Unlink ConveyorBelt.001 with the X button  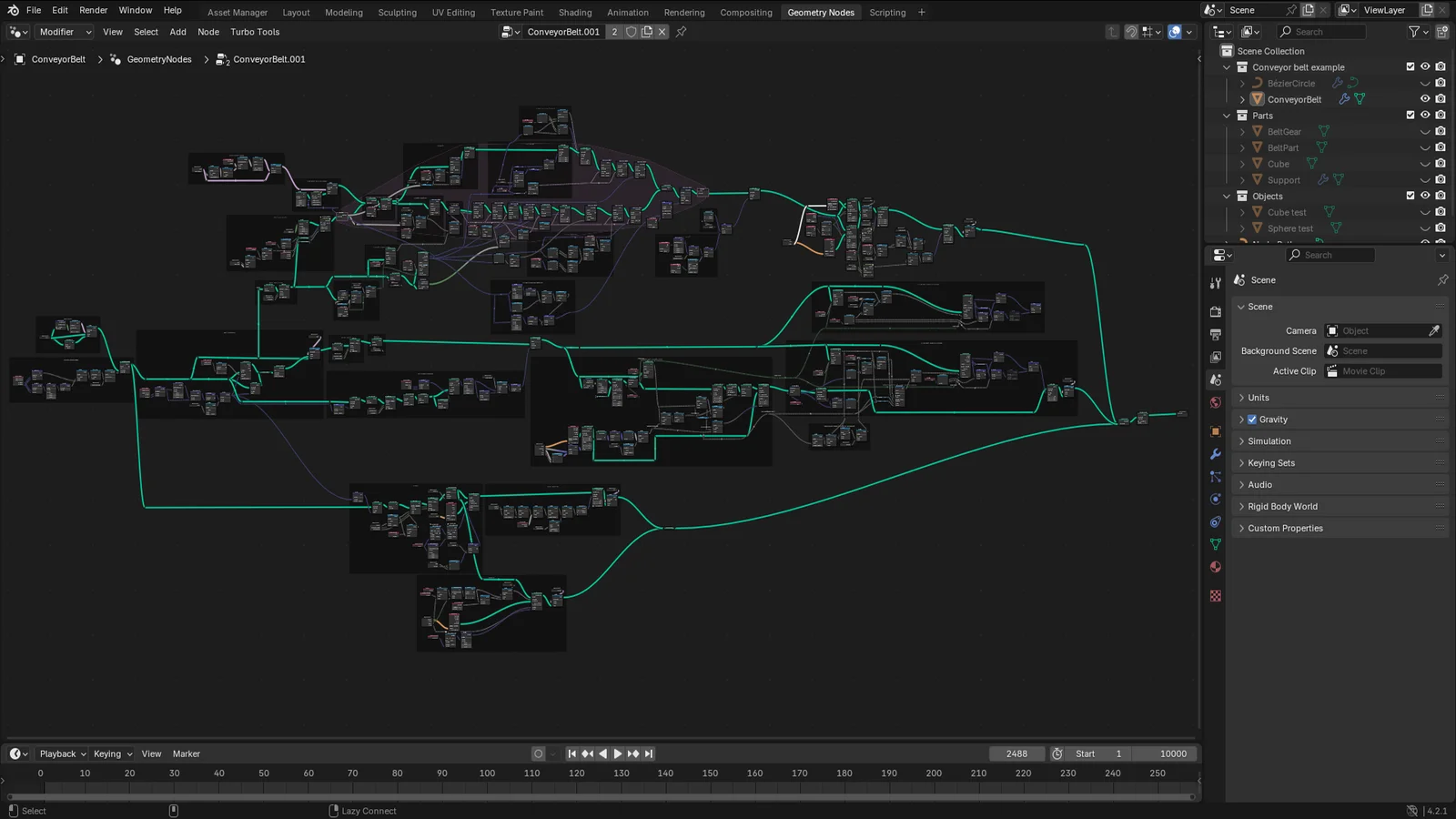(x=662, y=32)
